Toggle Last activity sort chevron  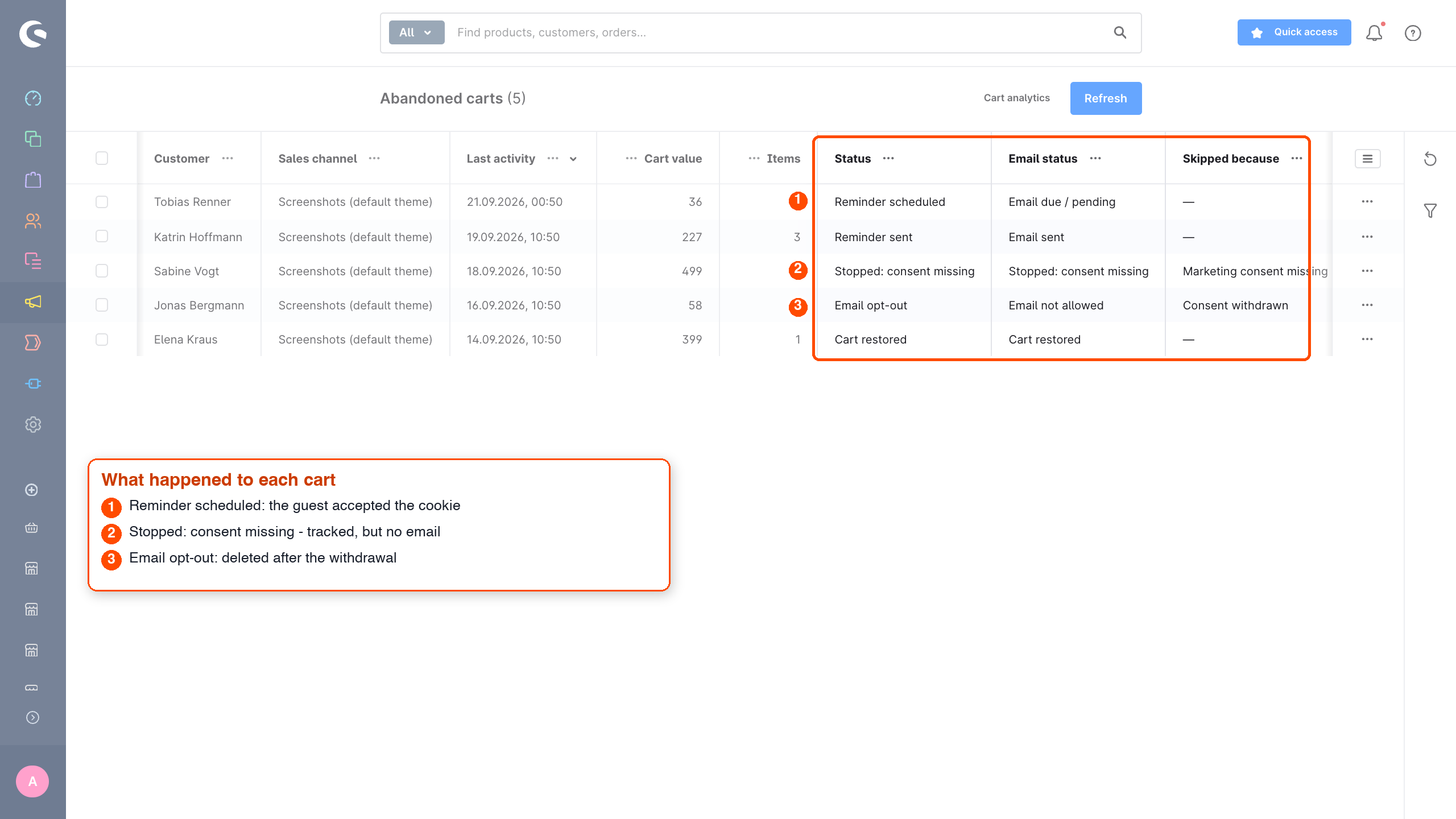573,159
